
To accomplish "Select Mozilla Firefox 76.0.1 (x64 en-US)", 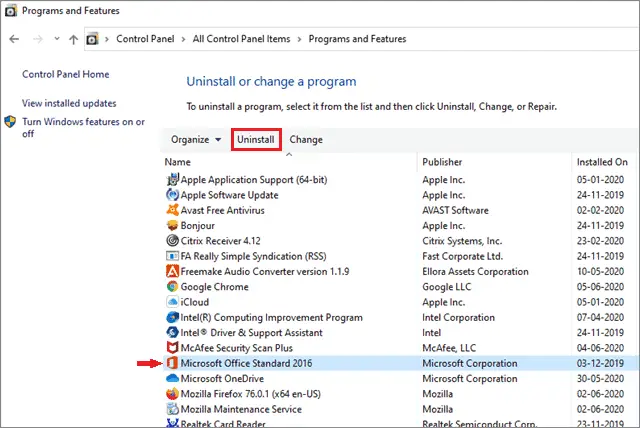I will [x=400, y=394].
